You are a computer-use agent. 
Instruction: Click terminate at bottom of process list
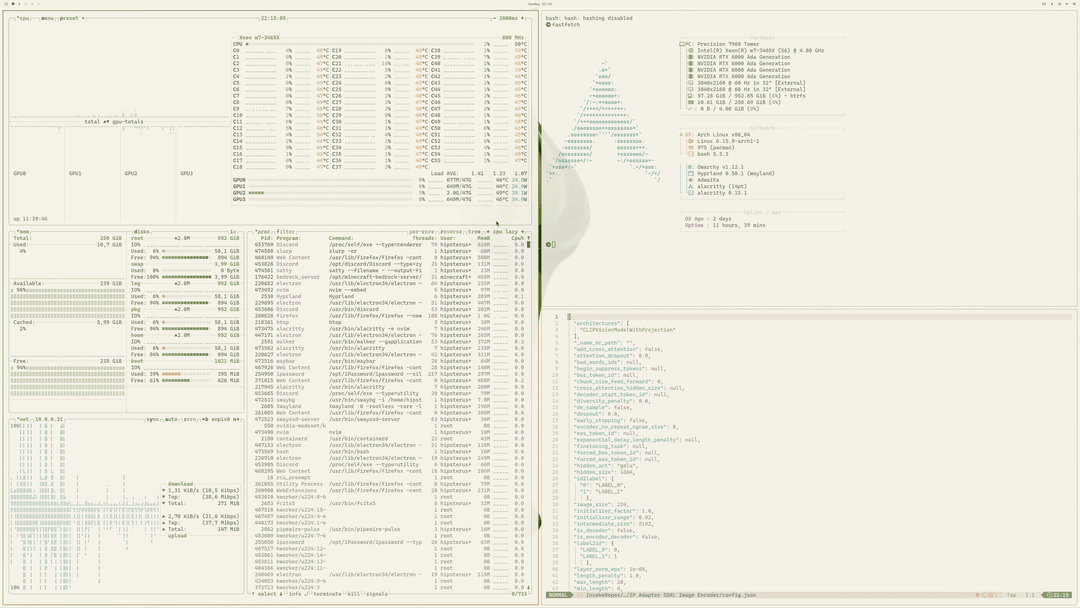tap(326, 594)
